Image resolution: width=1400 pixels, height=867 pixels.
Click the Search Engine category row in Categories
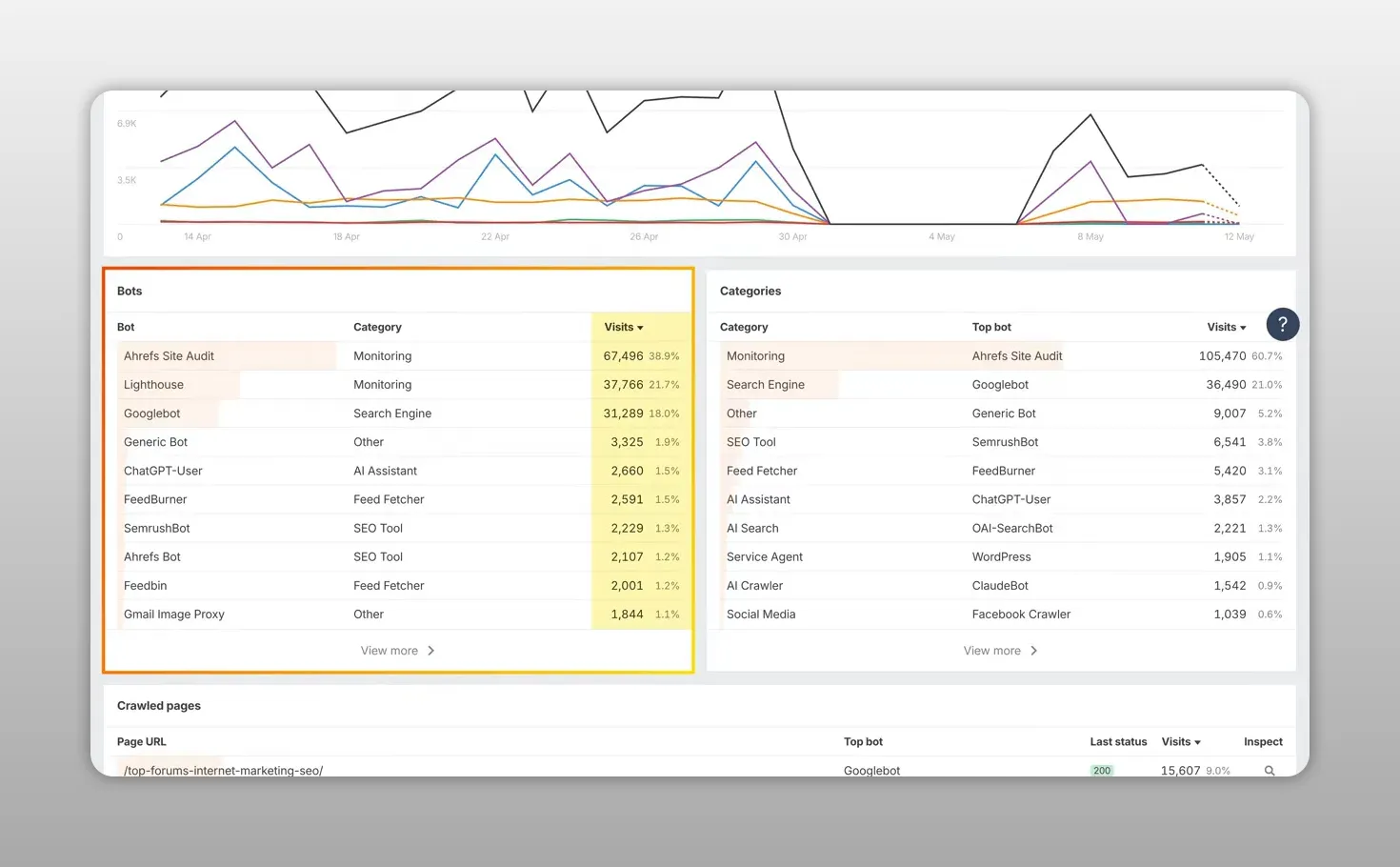[x=1001, y=385]
